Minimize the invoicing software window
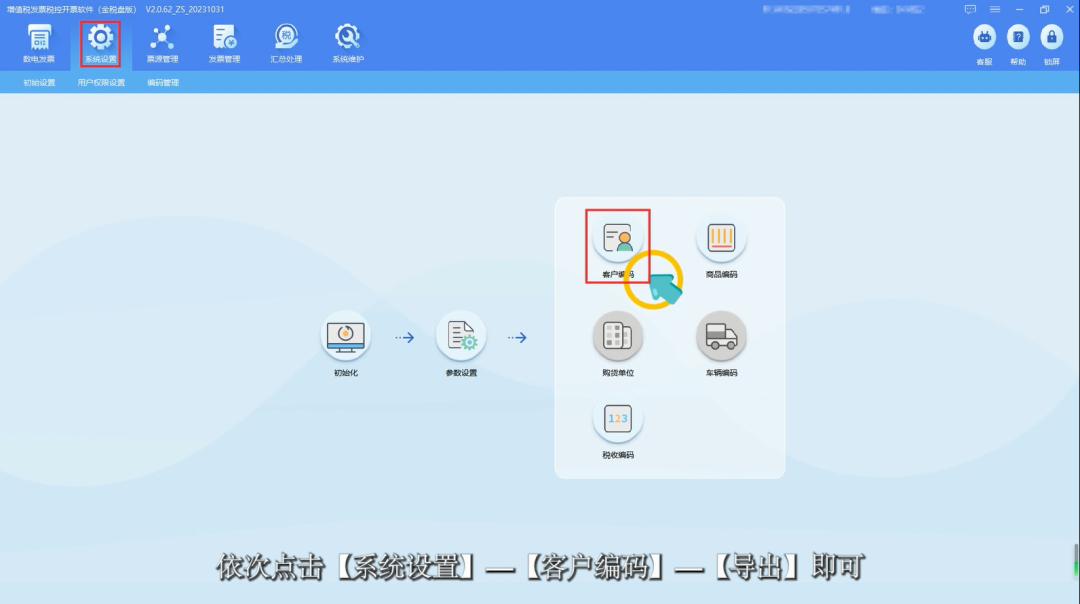The width and height of the screenshot is (1080, 604). (1019, 9)
